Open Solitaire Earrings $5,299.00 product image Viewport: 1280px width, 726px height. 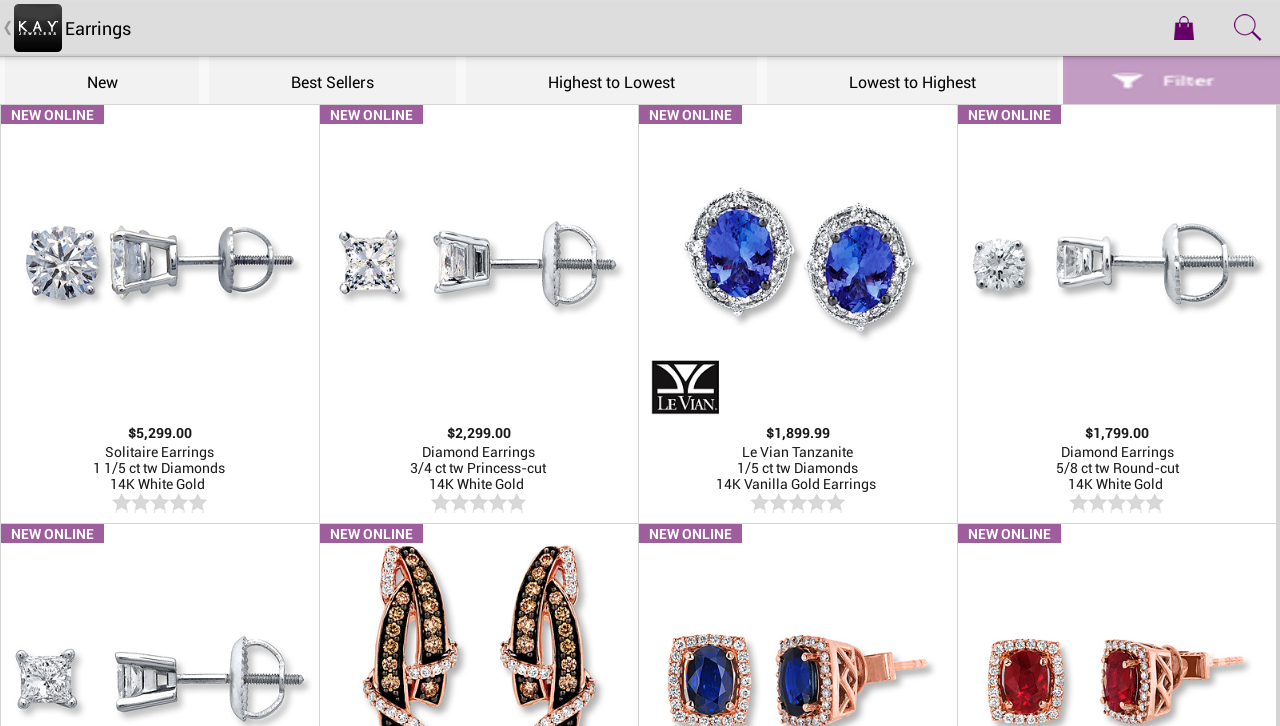click(x=160, y=262)
